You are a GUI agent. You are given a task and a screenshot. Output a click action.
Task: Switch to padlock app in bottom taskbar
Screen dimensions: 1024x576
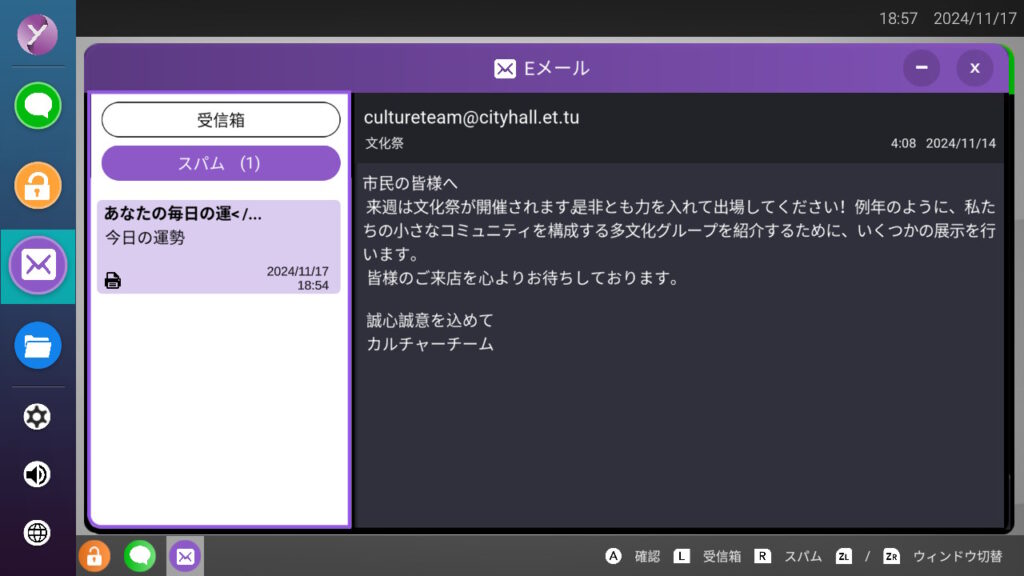pos(95,556)
